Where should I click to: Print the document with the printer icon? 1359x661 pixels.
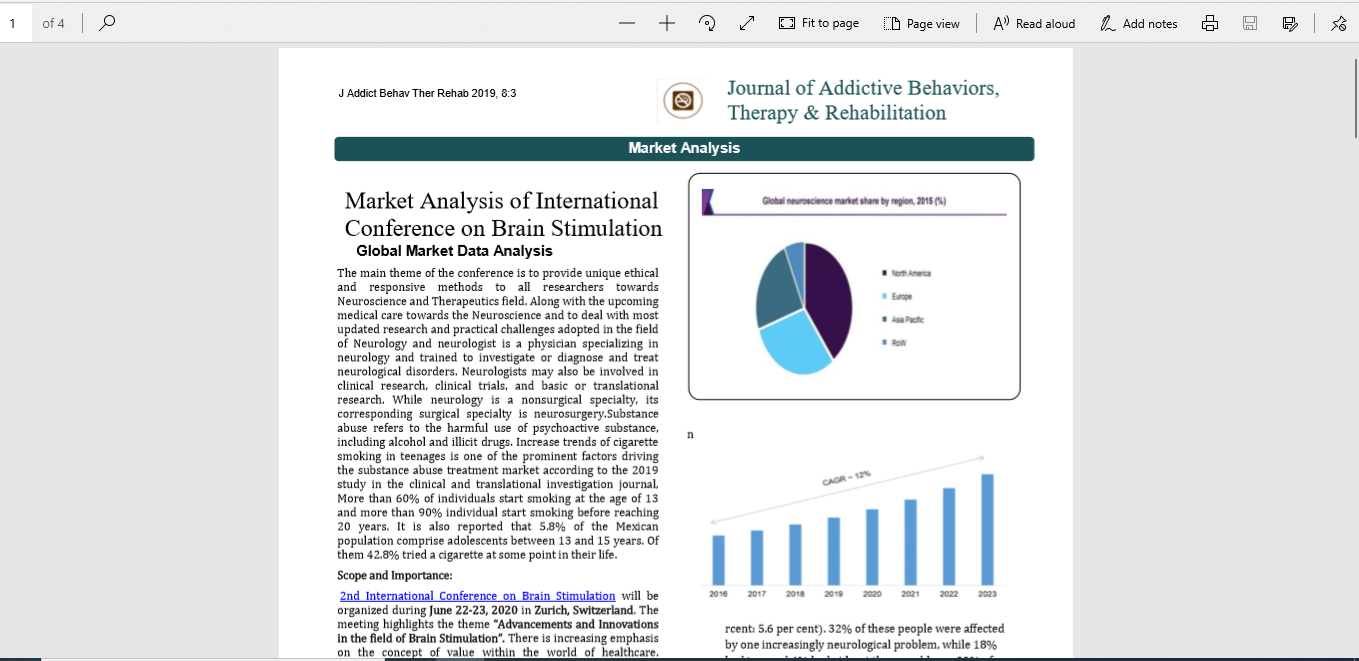[x=1210, y=23]
